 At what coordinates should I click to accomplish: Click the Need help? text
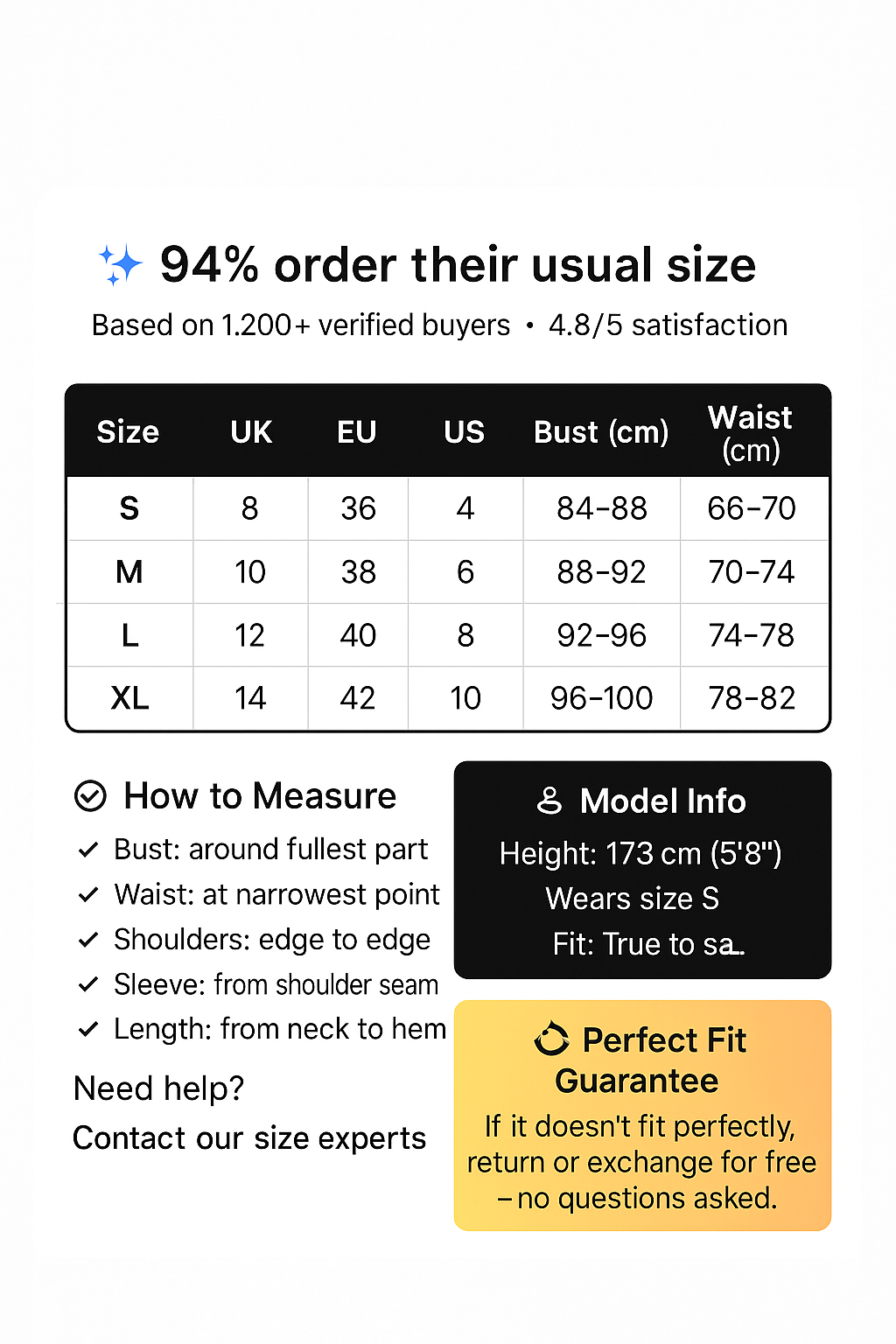click(158, 1089)
